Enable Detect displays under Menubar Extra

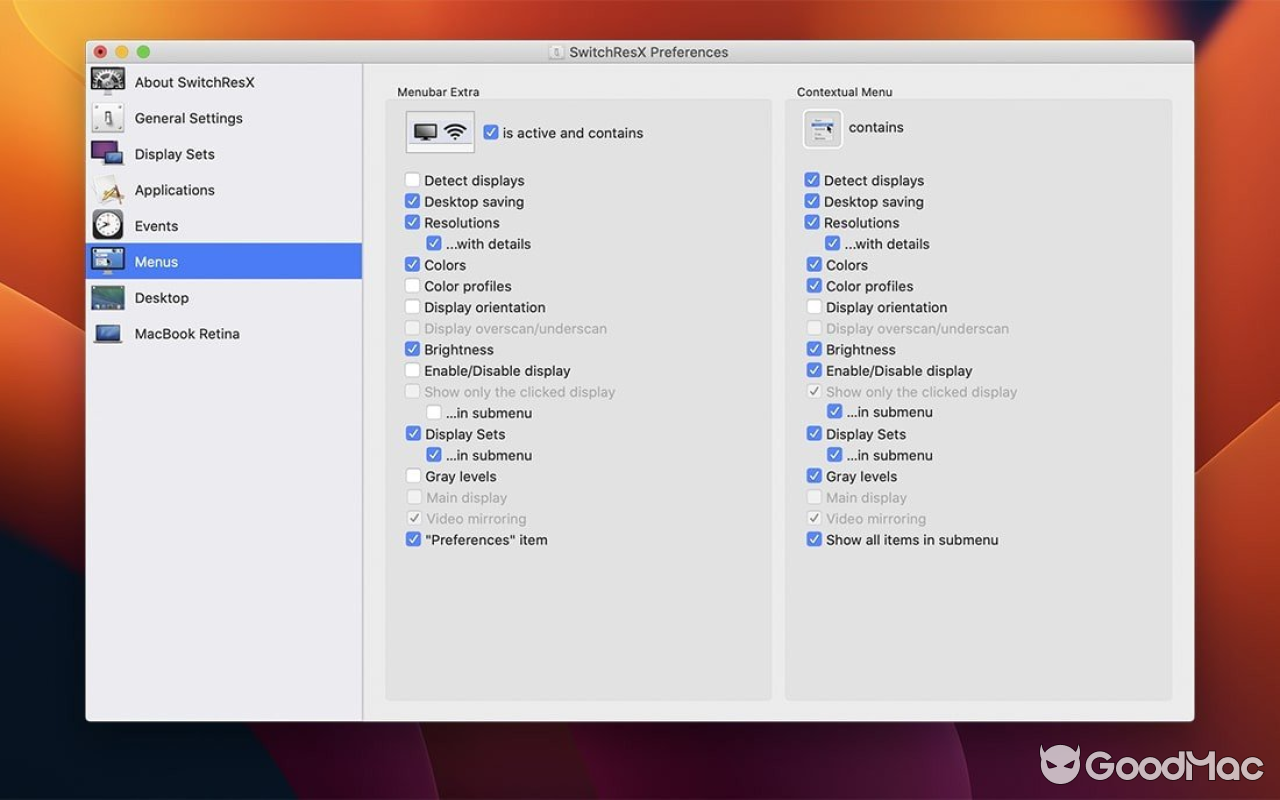tap(412, 180)
